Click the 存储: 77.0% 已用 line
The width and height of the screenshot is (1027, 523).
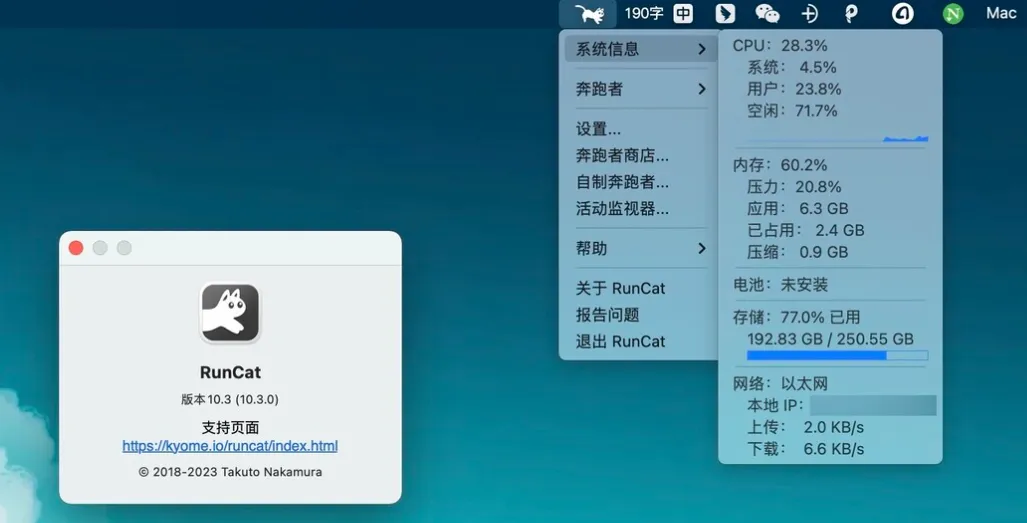796,317
